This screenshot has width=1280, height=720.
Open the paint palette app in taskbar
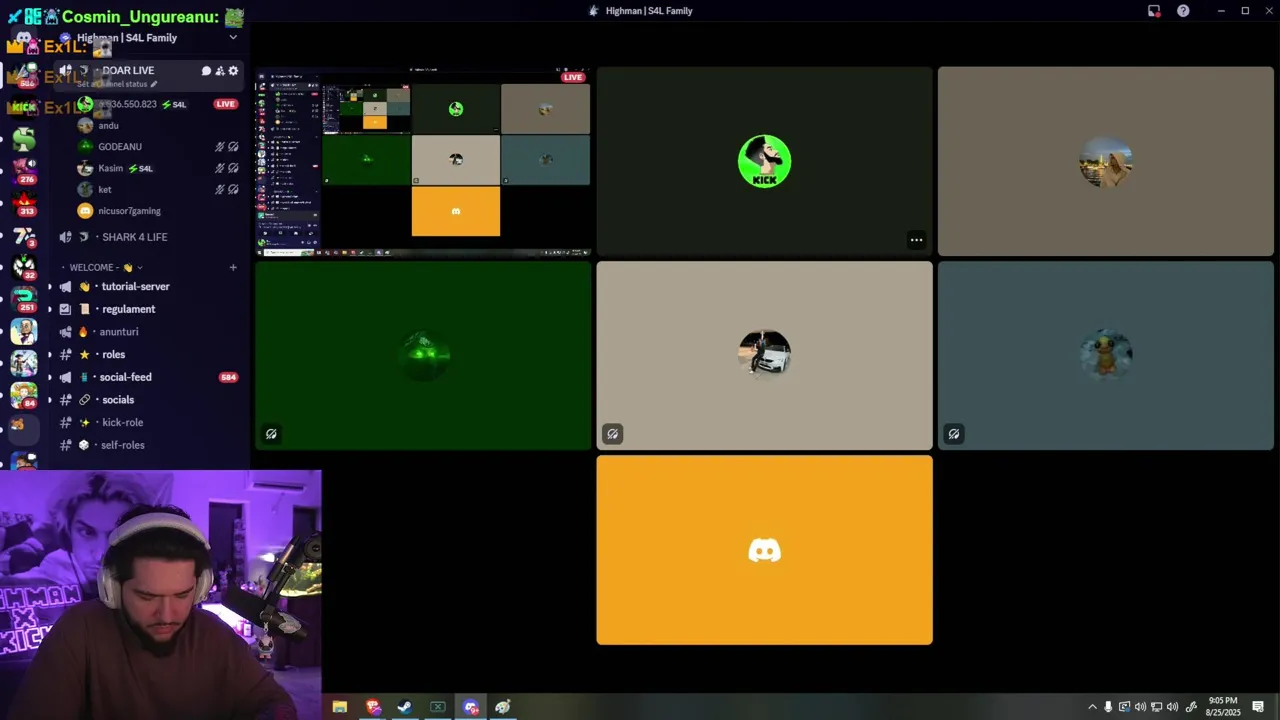(503, 707)
